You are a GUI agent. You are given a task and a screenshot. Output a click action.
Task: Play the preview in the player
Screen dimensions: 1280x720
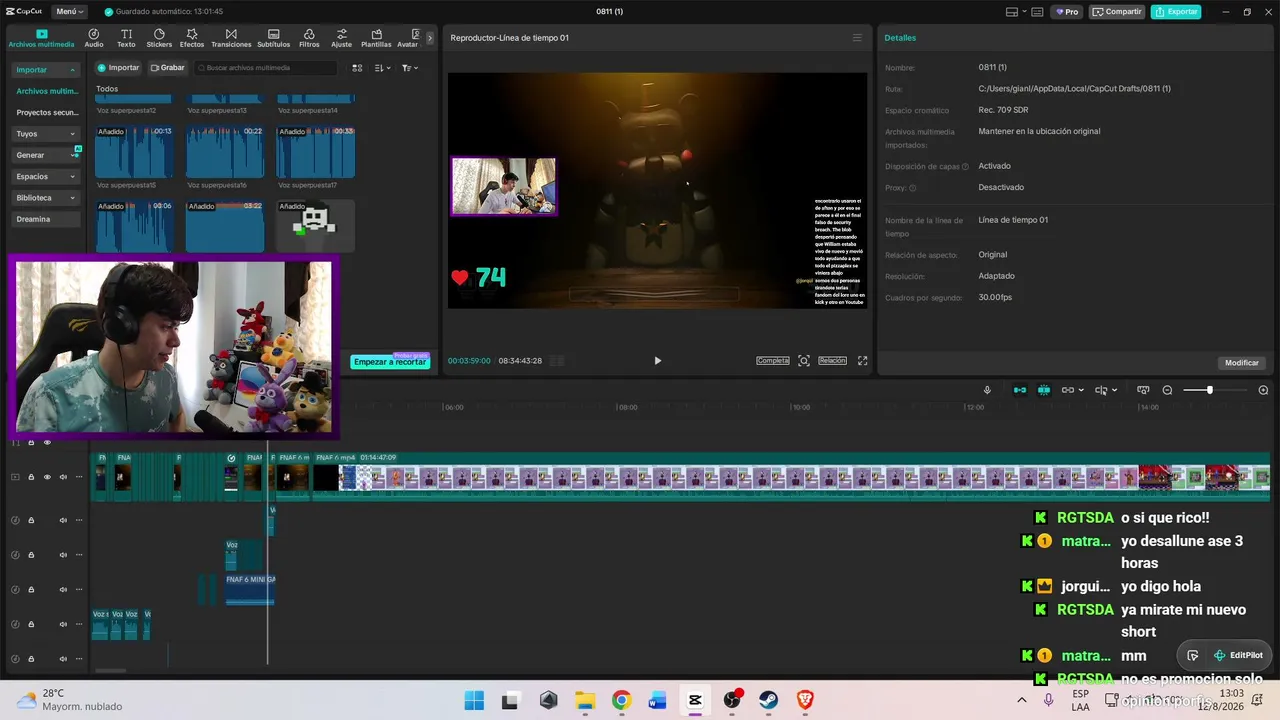tap(657, 361)
